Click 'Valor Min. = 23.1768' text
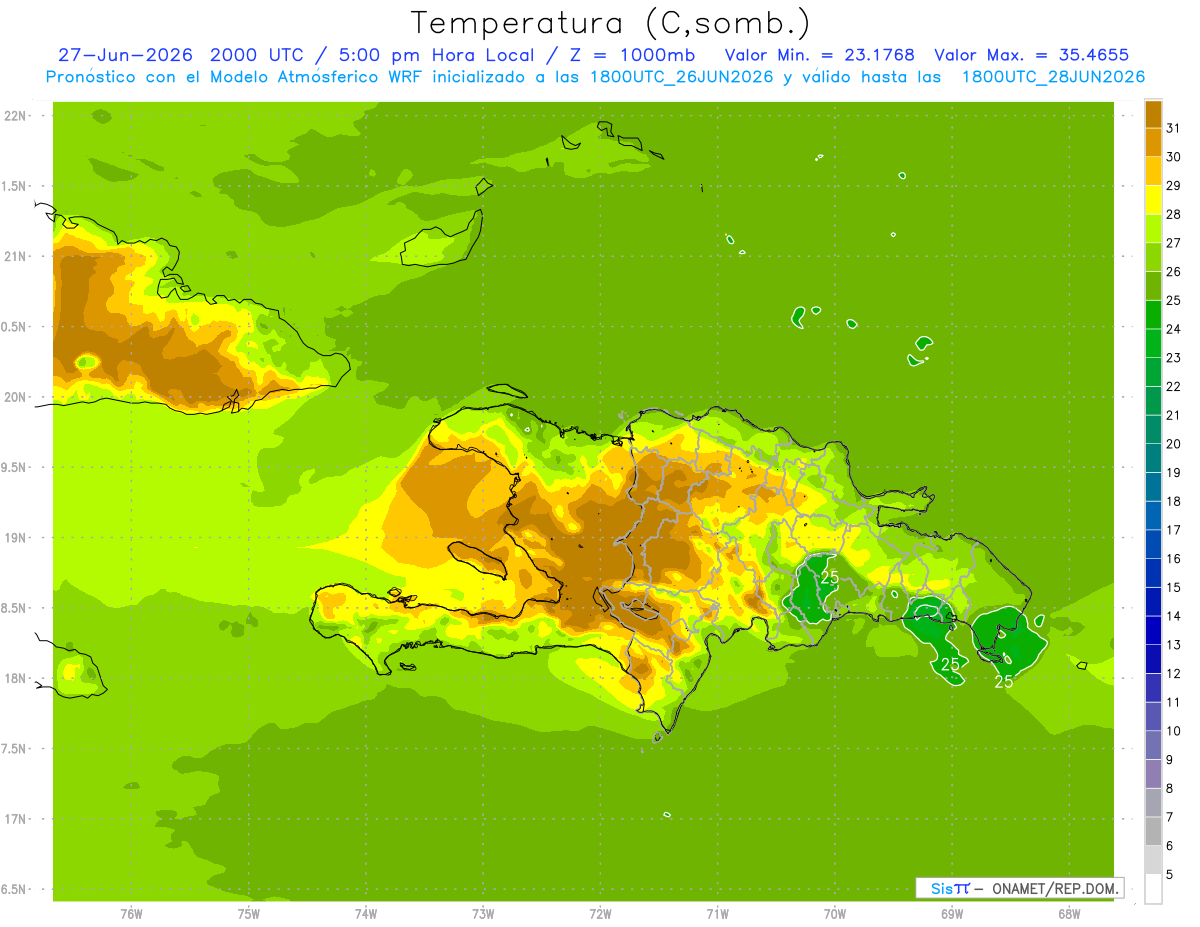This screenshot has width=1200, height=927. (820, 55)
